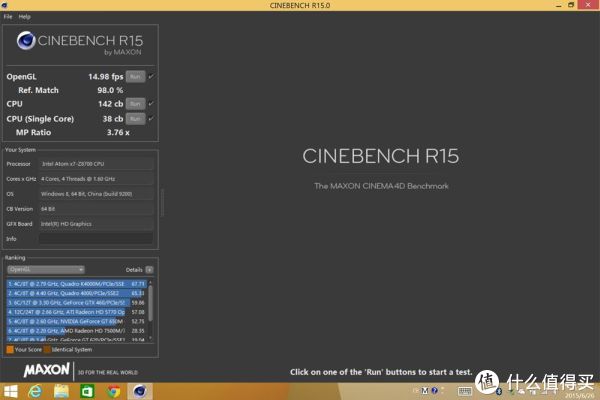Click the Ref. Match value 98.0 %
Image resolution: width=600 pixels, height=400 pixels.
point(110,90)
